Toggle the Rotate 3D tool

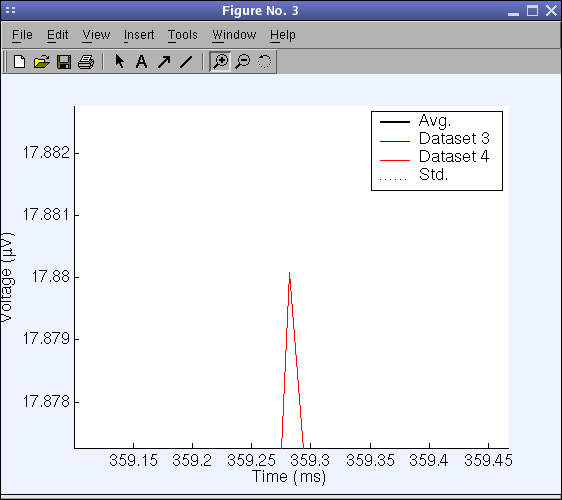coord(265,62)
